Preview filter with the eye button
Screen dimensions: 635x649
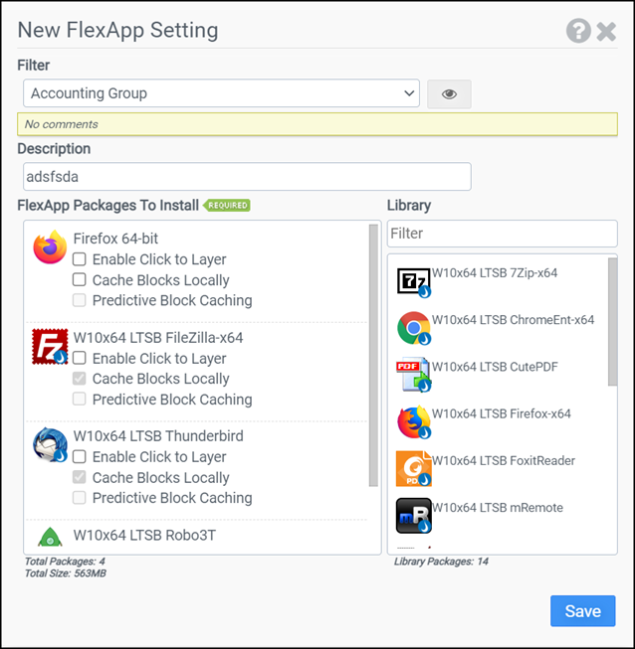point(449,94)
